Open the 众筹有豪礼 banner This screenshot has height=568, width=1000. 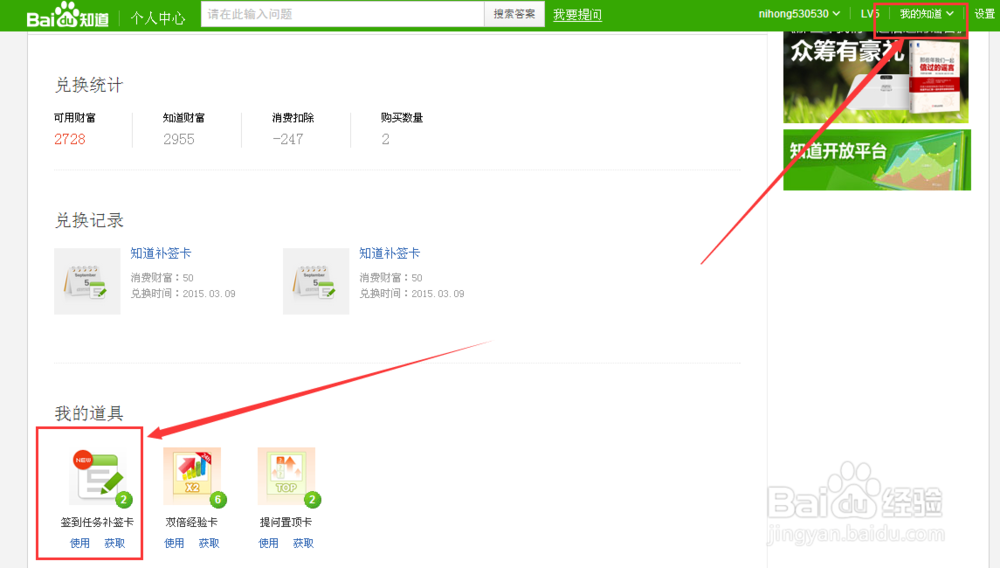pos(876,77)
